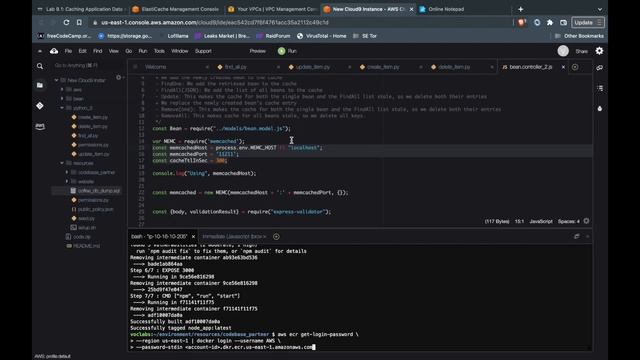Viewport: 640px width, 360px height.
Task: Click the browser Update button
Action: coord(588,23)
